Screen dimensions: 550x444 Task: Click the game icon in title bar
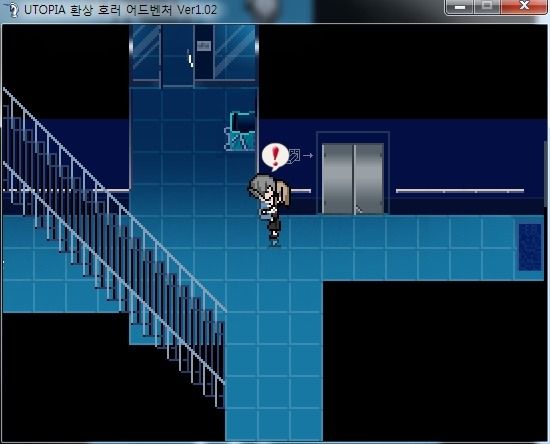coord(12,9)
